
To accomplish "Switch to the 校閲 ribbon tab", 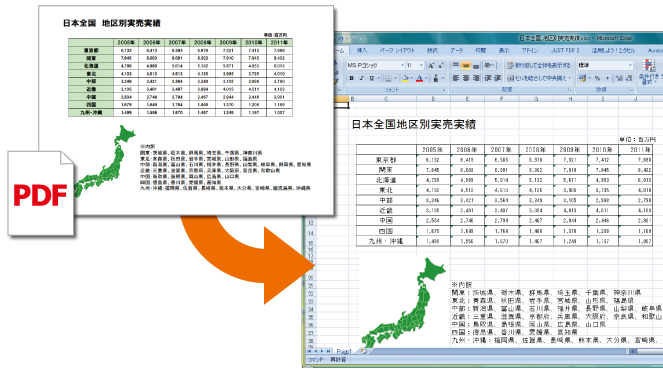I will click(480, 50).
